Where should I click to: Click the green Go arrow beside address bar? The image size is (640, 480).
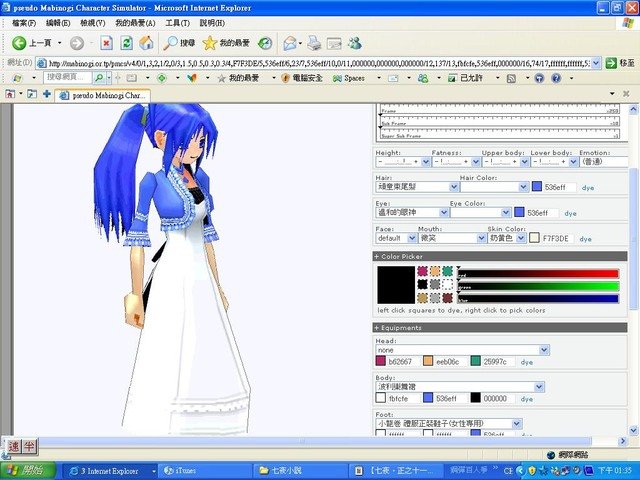[611, 63]
